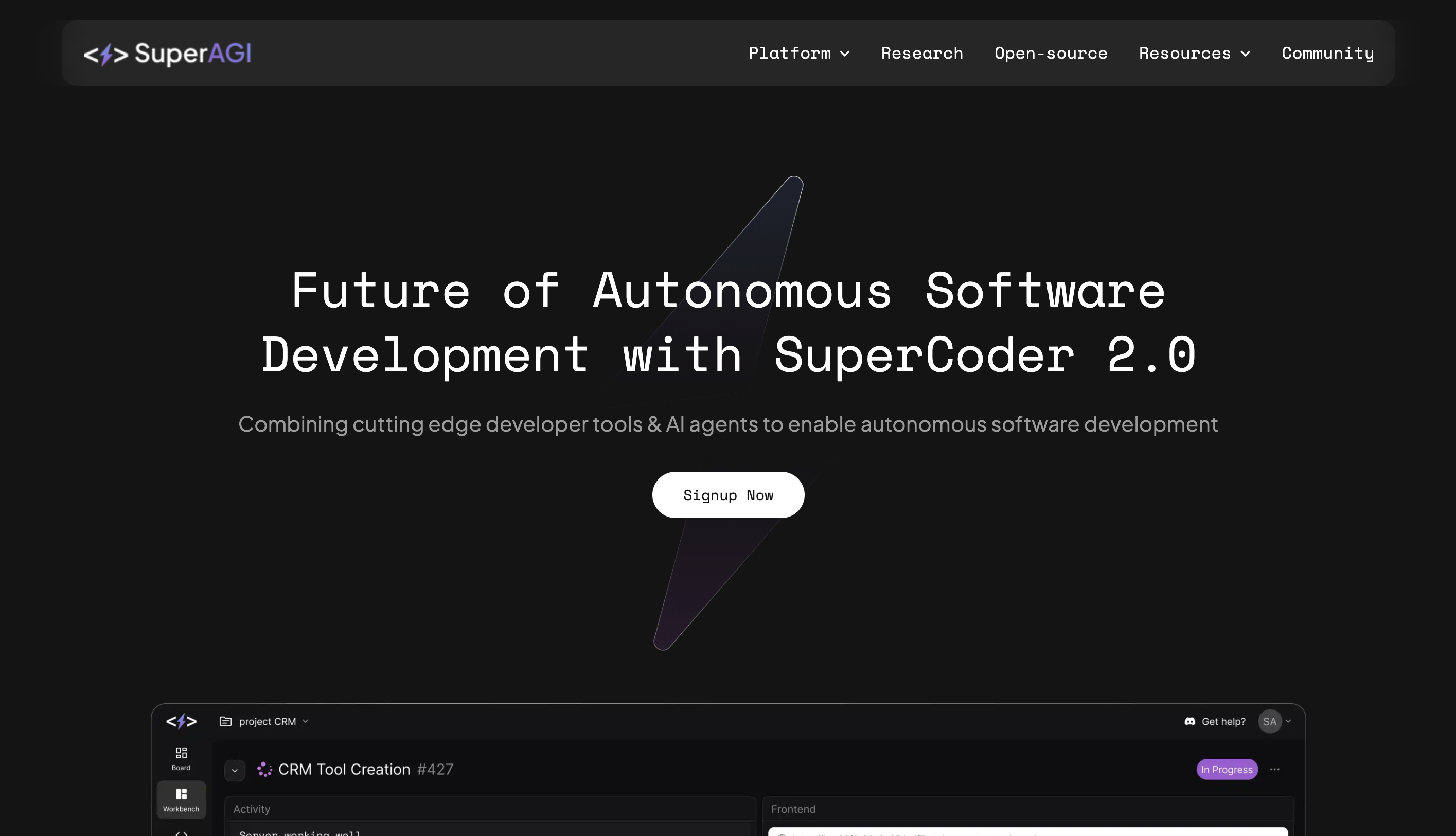The height and width of the screenshot is (836, 1456).
Task: Open the Platform dropdown menu
Action: pyautogui.click(x=798, y=54)
